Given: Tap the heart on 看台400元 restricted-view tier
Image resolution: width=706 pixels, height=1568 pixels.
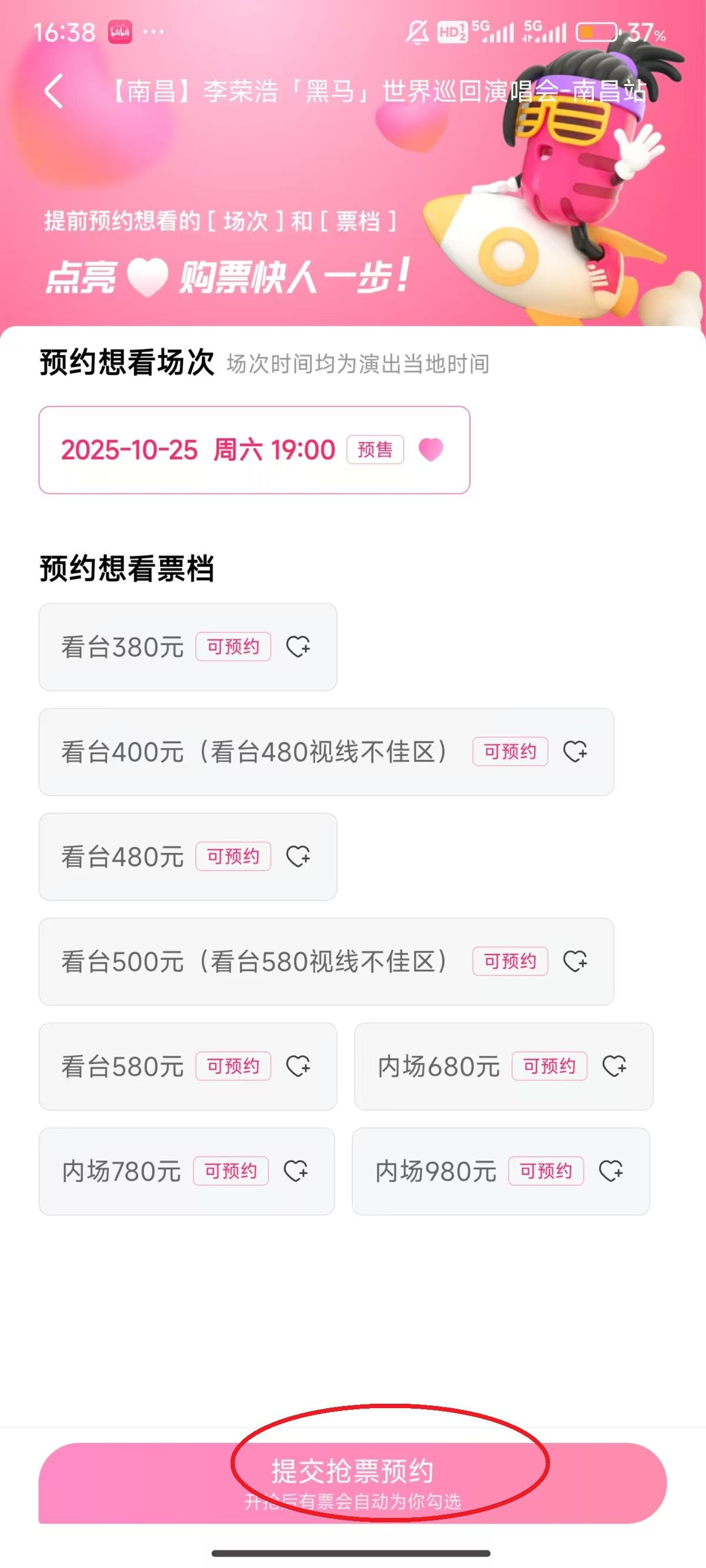Looking at the screenshot, I should (x=575, y=752).
